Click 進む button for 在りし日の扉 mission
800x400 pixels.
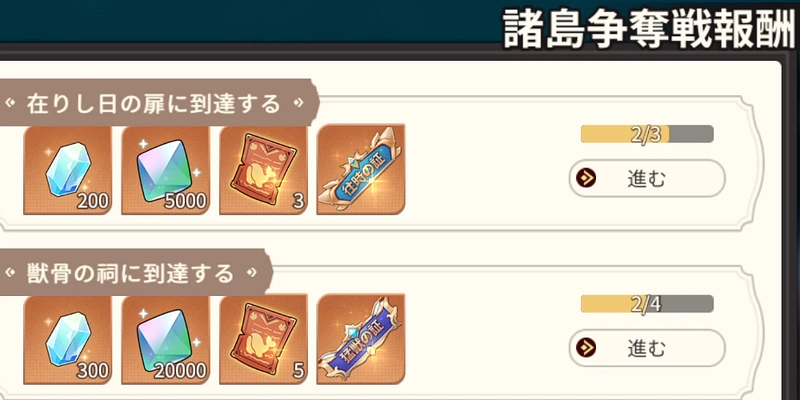point(647,179)
